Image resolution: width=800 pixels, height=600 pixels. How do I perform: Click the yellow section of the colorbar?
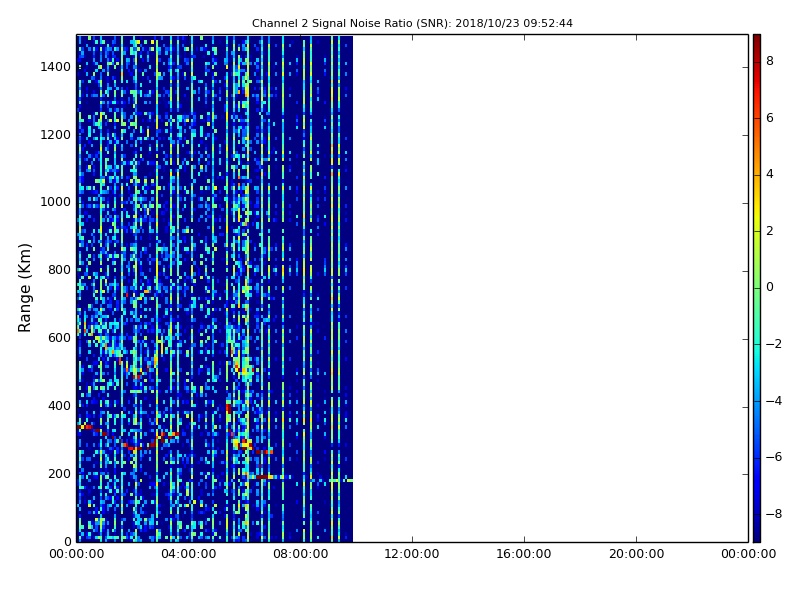(x=757, y=214)
